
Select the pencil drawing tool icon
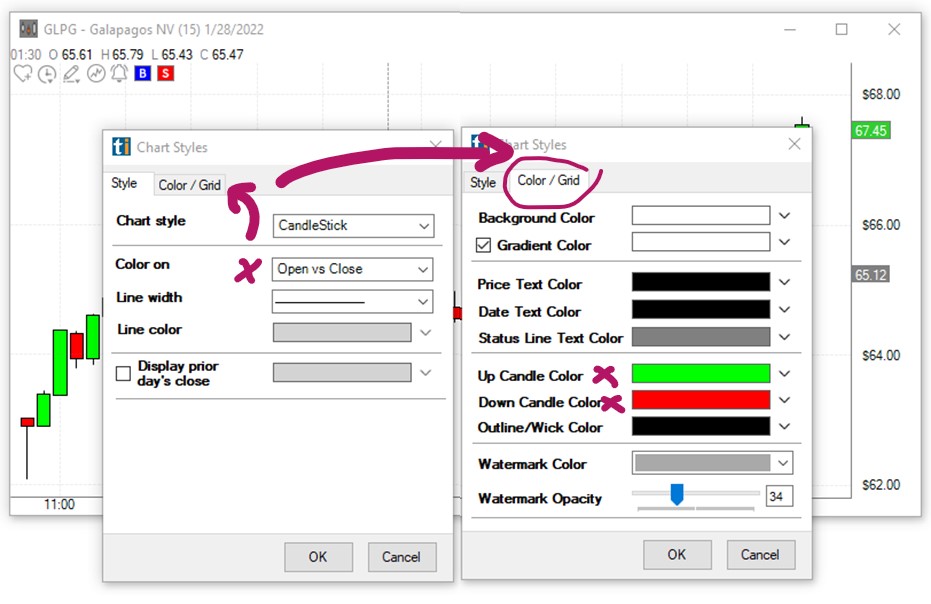[x=71, y=74]
